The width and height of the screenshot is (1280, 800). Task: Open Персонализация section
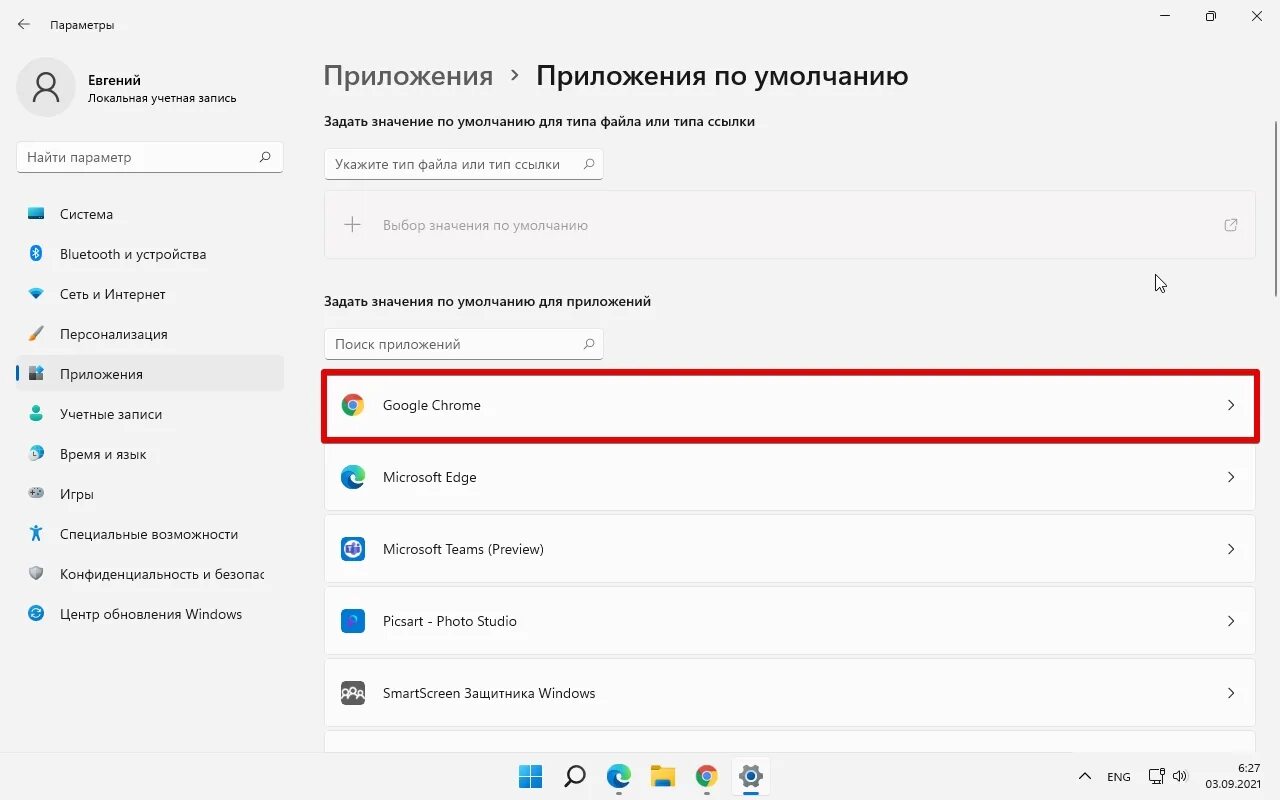[x=150, y=334]
